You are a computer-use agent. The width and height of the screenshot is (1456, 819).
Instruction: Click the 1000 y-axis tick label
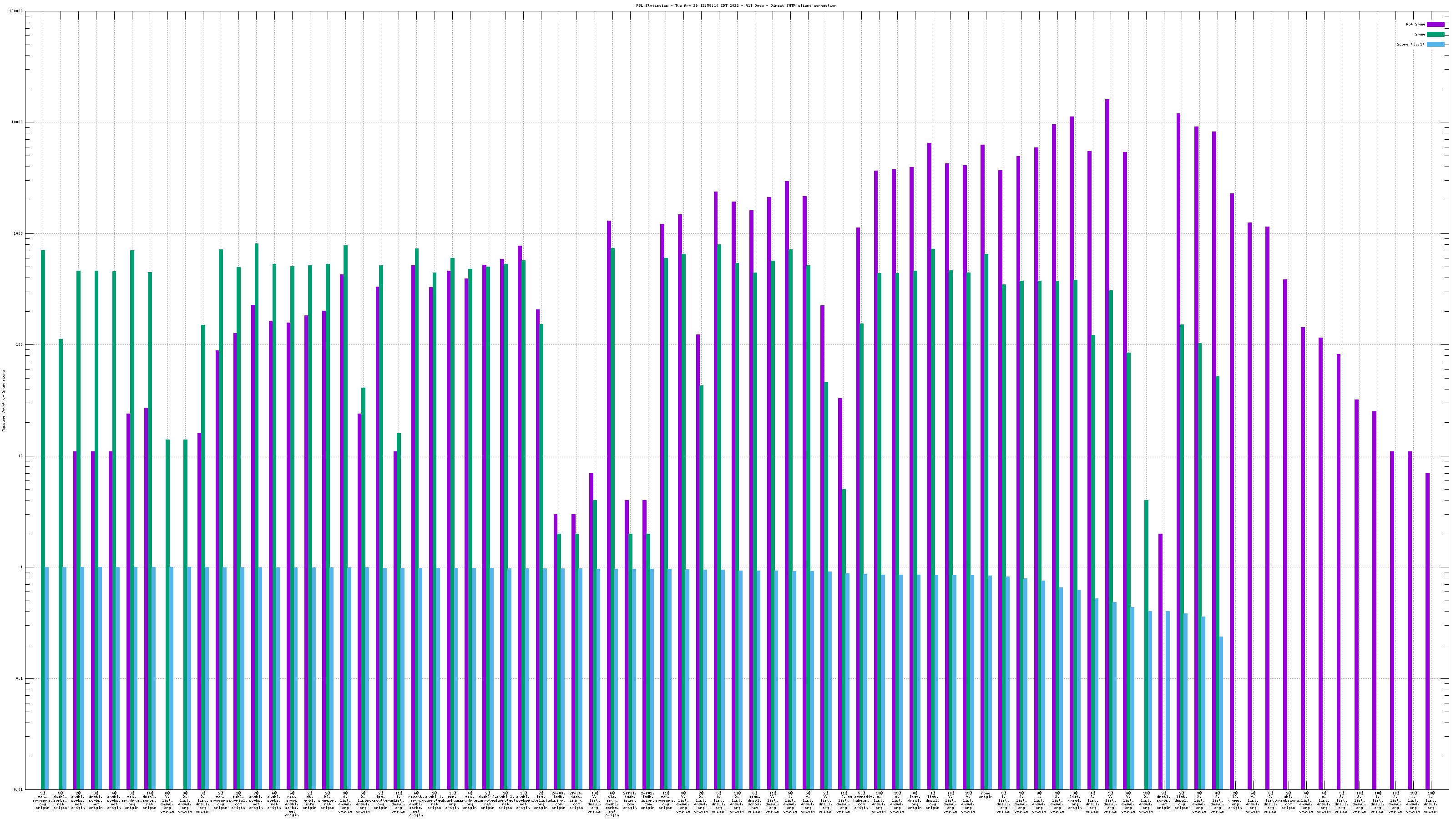coord(19,233)
